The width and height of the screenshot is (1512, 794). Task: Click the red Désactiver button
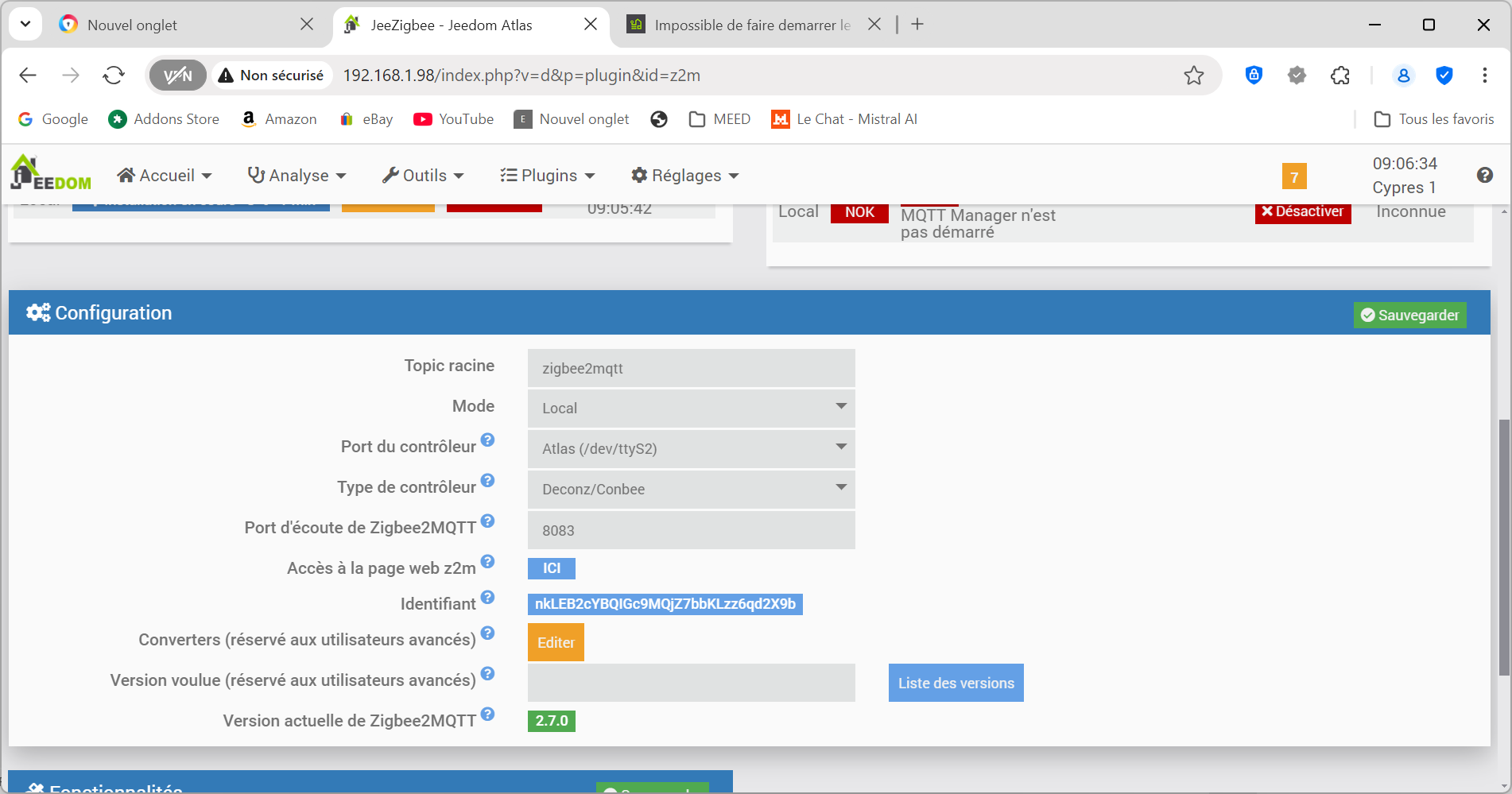[x=1303, y=211]
